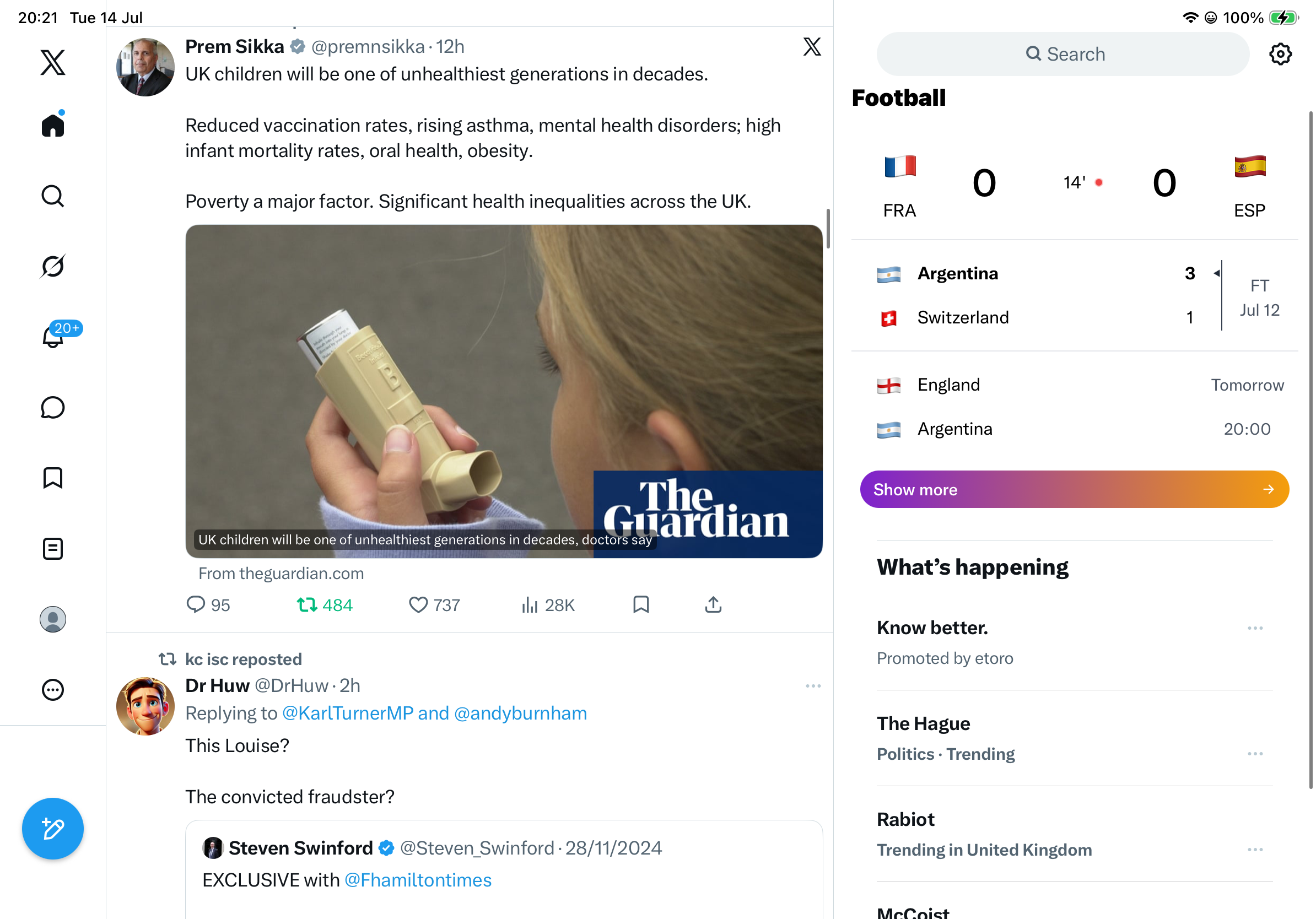Click the Search field
The width and height of the screenshot is (1316, 919).
(x=1063, y=54)
